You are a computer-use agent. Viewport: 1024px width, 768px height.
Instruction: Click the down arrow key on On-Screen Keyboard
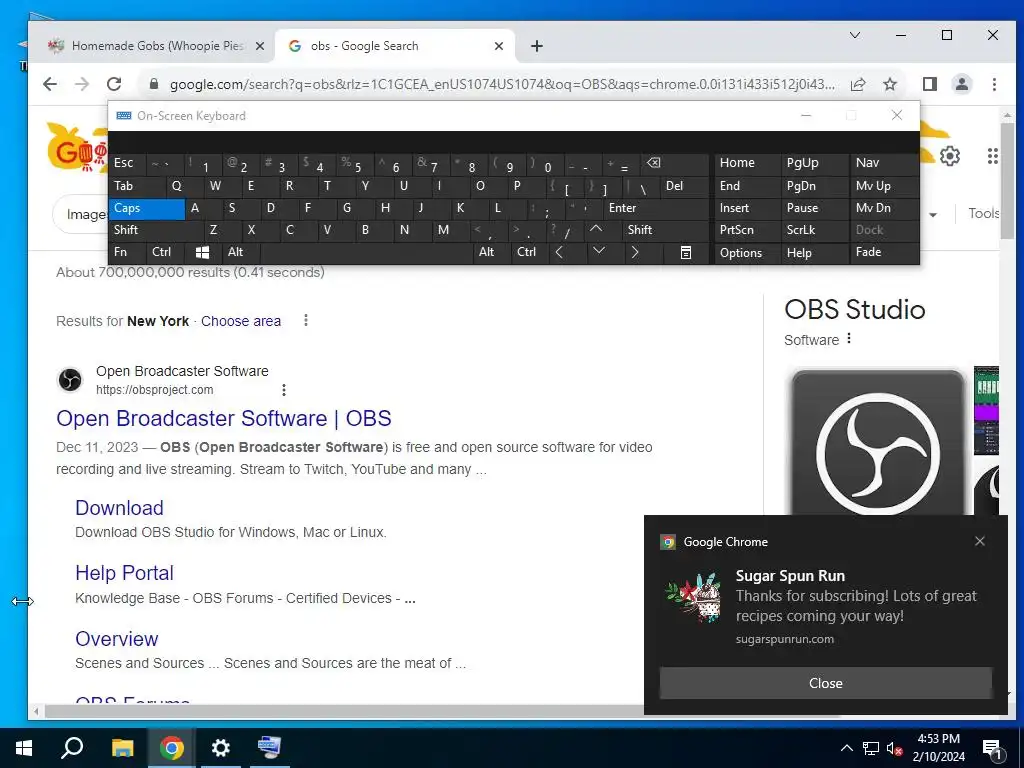[599, 251]
